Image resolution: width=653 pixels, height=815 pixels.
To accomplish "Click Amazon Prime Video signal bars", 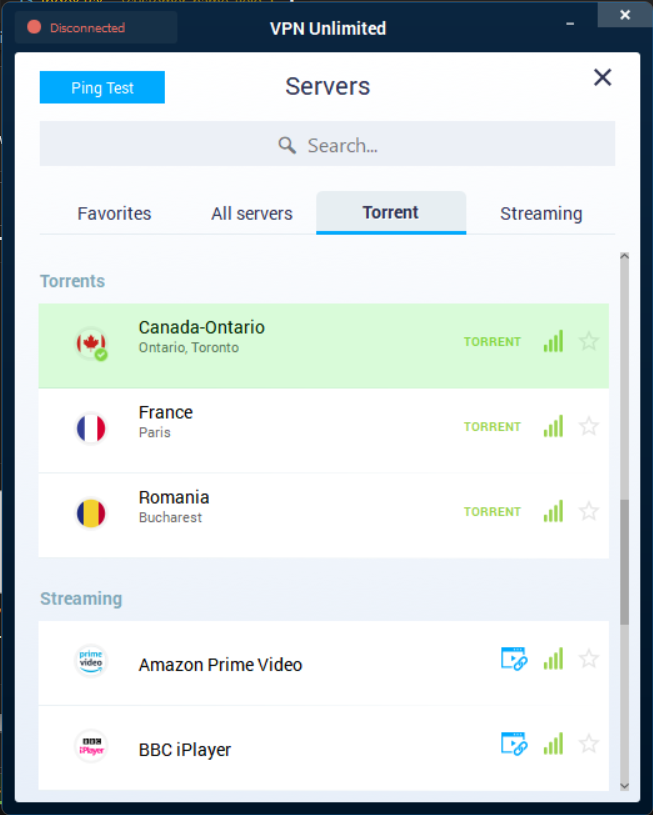I will (x=553, y=659).
